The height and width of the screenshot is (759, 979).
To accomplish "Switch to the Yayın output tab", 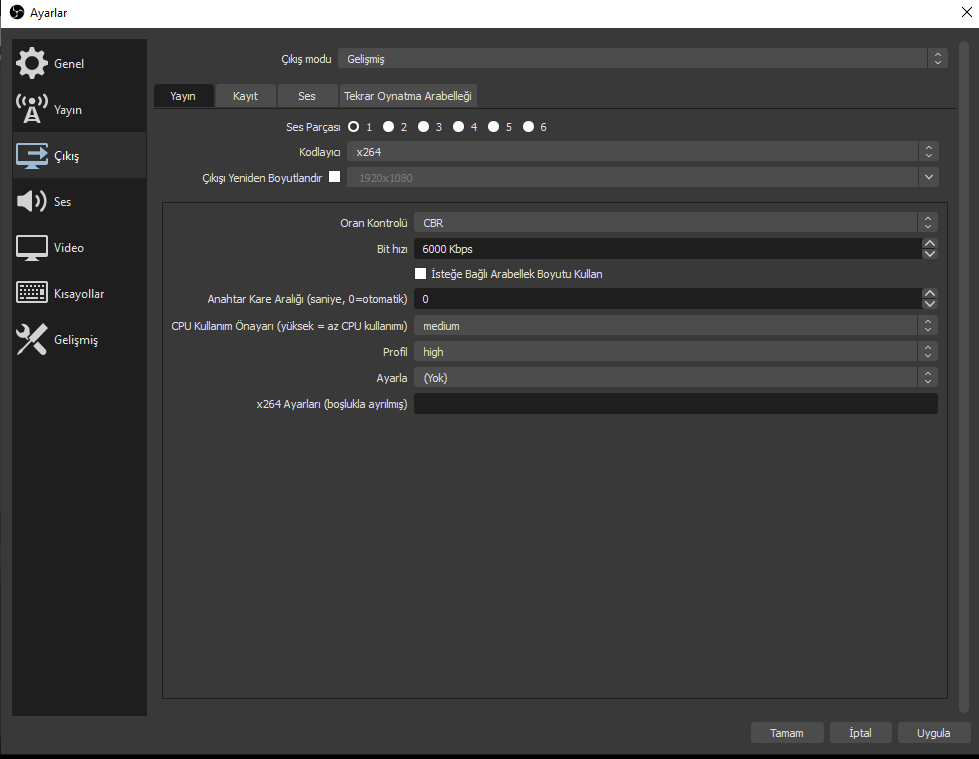I will pos(183,96).
